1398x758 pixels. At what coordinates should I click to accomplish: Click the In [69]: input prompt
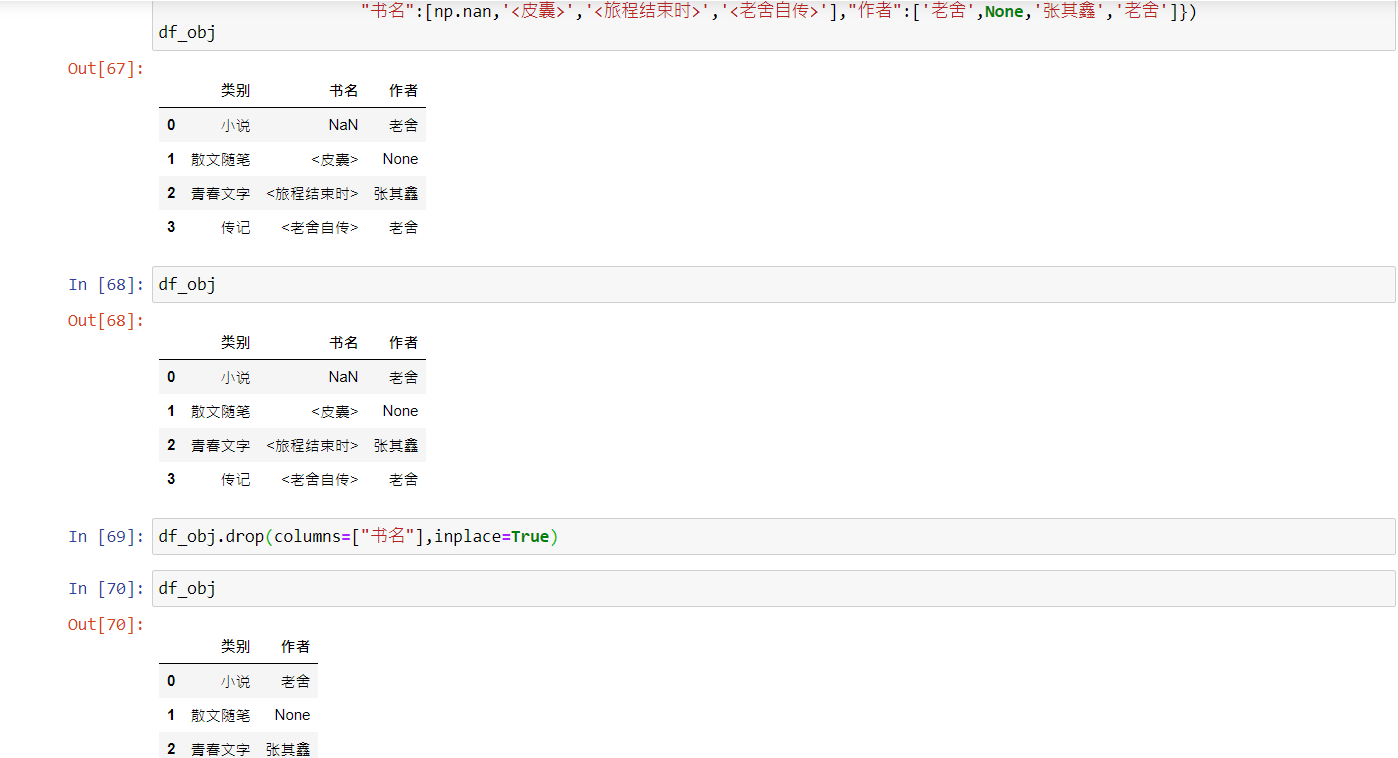click(106, 537)
